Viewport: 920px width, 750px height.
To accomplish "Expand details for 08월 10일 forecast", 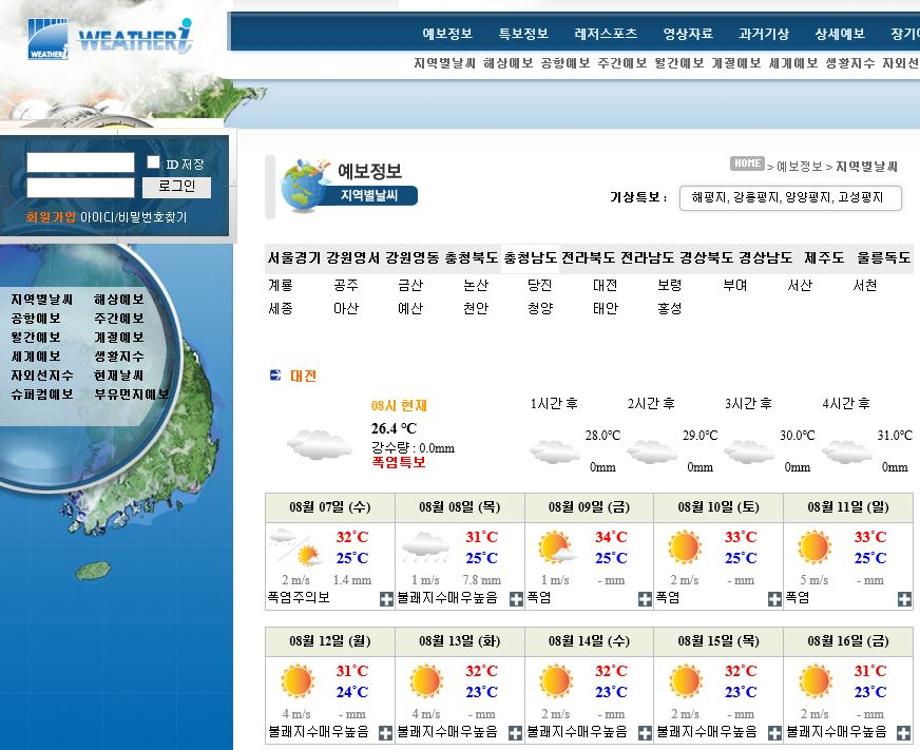I will tap(774, 599).
